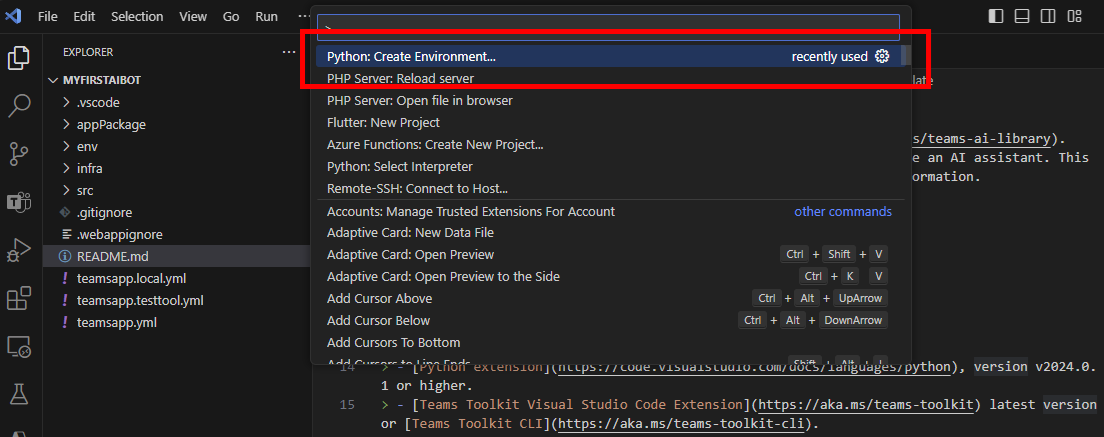This screenshot has width=1104, height=437.
Task: Open the Run and Debug view icon
Action: 19,249
